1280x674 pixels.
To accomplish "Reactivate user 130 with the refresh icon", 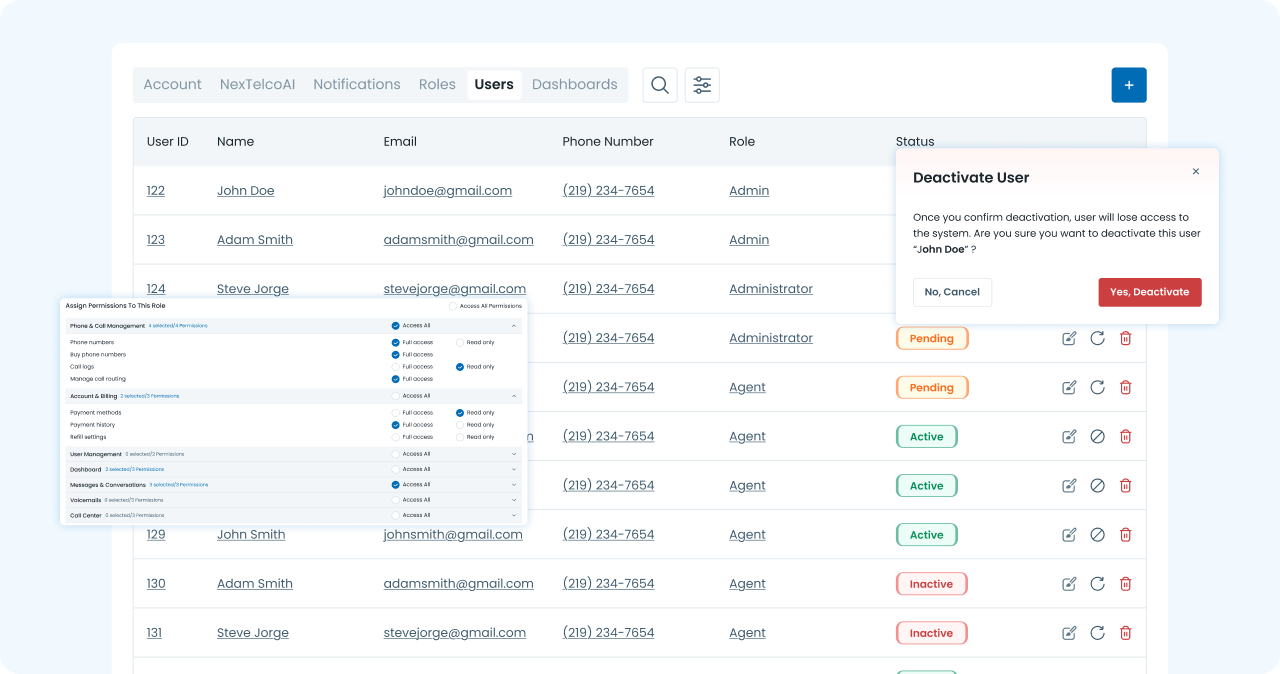I will pyautogui.click(x=1097, y=584).
